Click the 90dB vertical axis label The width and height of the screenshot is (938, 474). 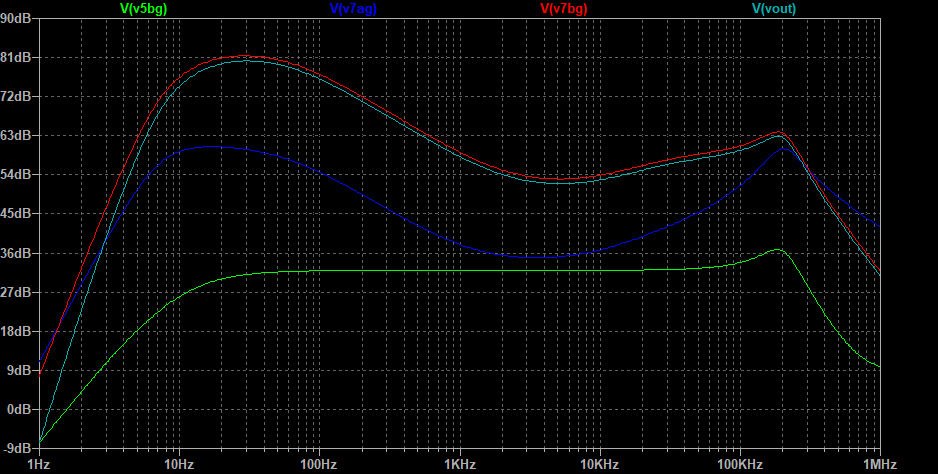coord(16,19)
